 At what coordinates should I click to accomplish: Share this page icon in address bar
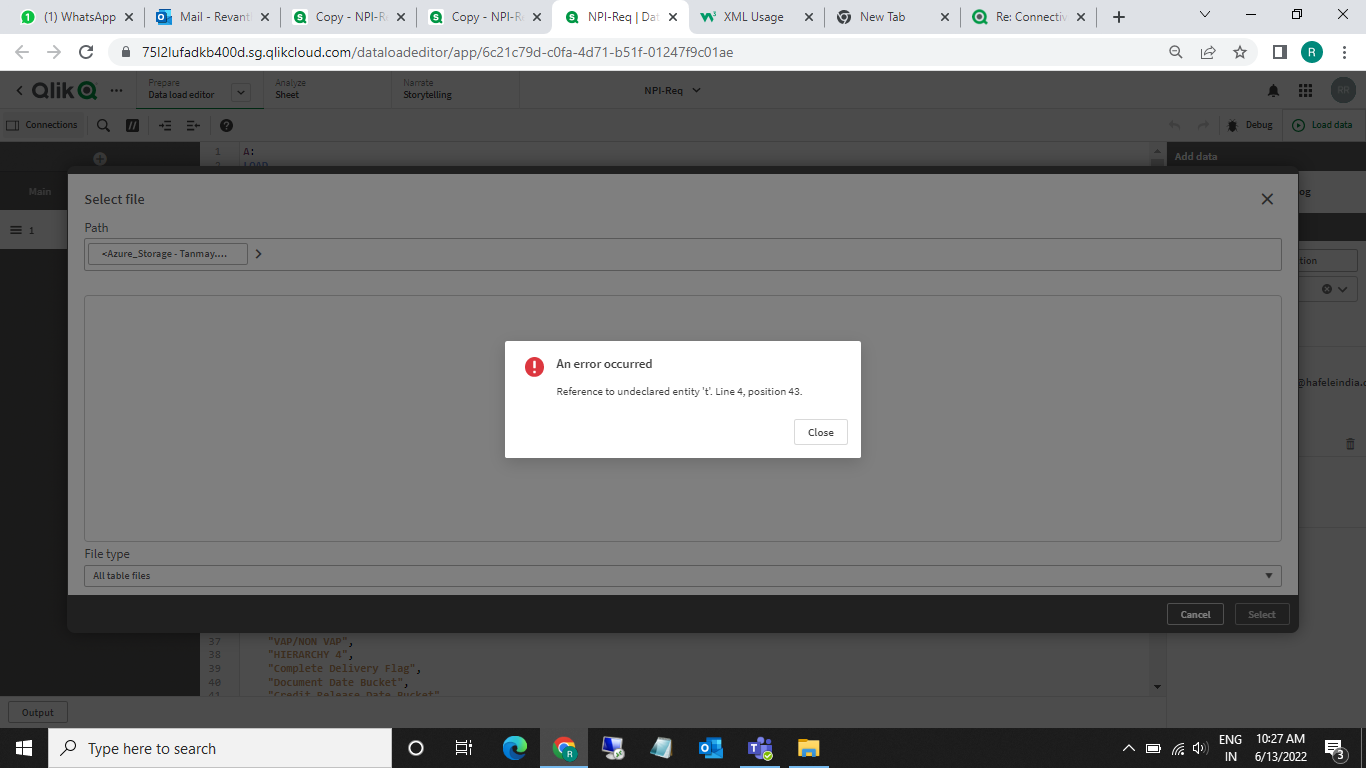[x=1208, y=52]
